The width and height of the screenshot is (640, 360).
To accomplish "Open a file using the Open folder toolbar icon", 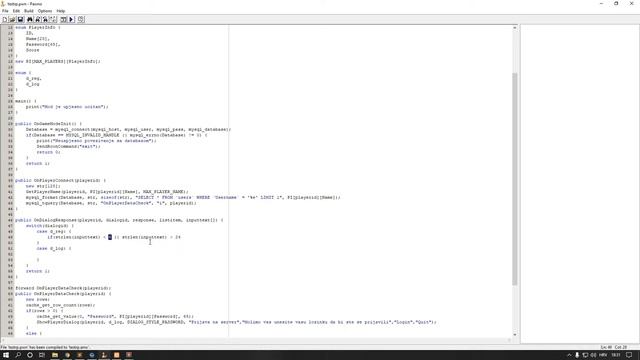I will (x=12, y=19).
